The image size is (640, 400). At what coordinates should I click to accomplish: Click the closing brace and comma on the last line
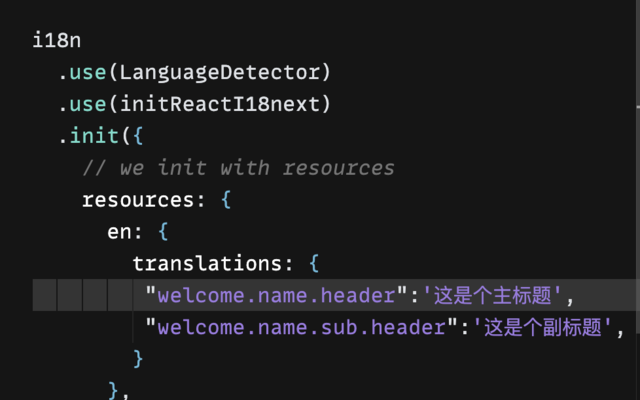[118, 390]
